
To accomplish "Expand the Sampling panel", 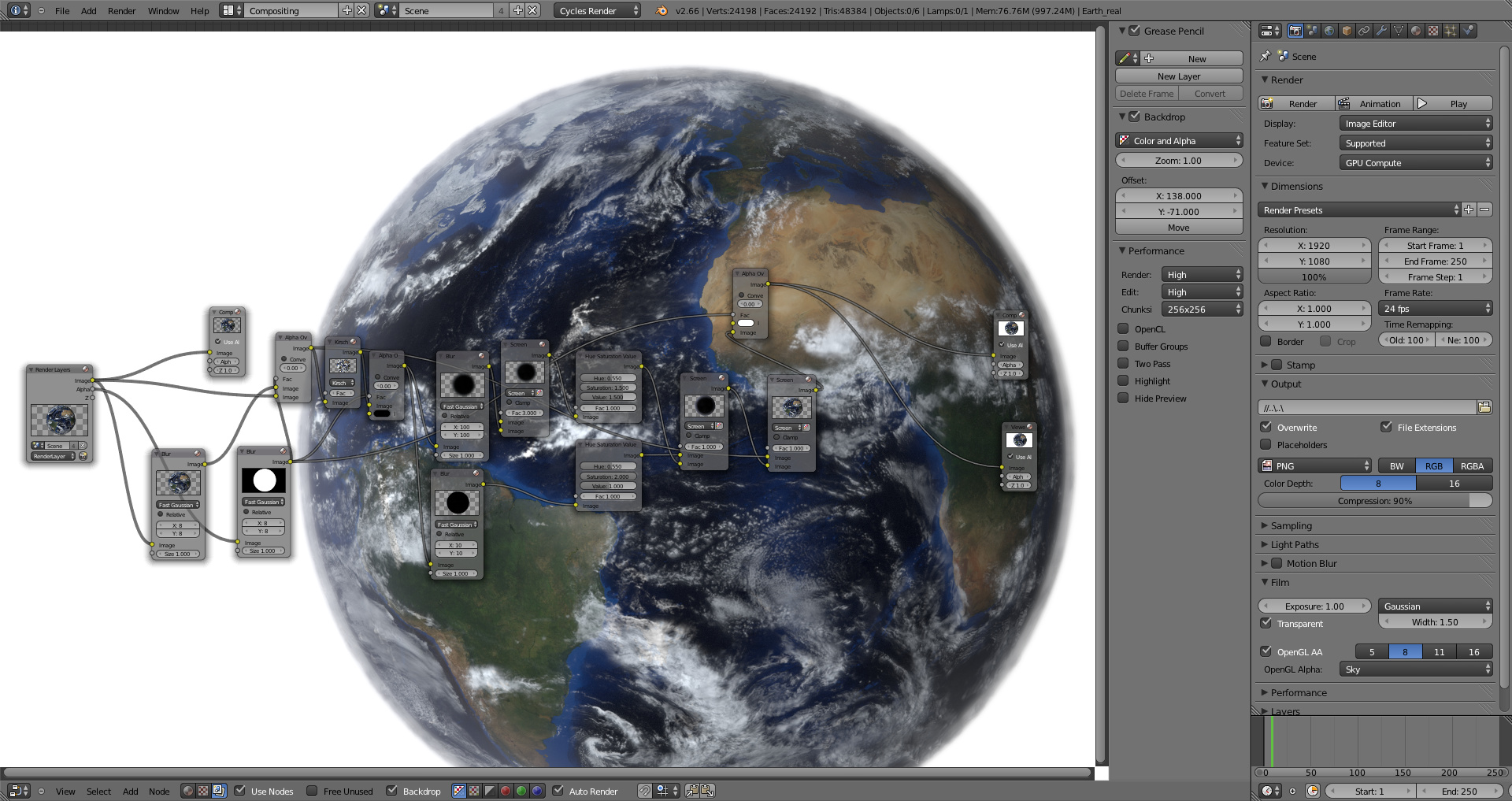I will [x=1291, y=525].
